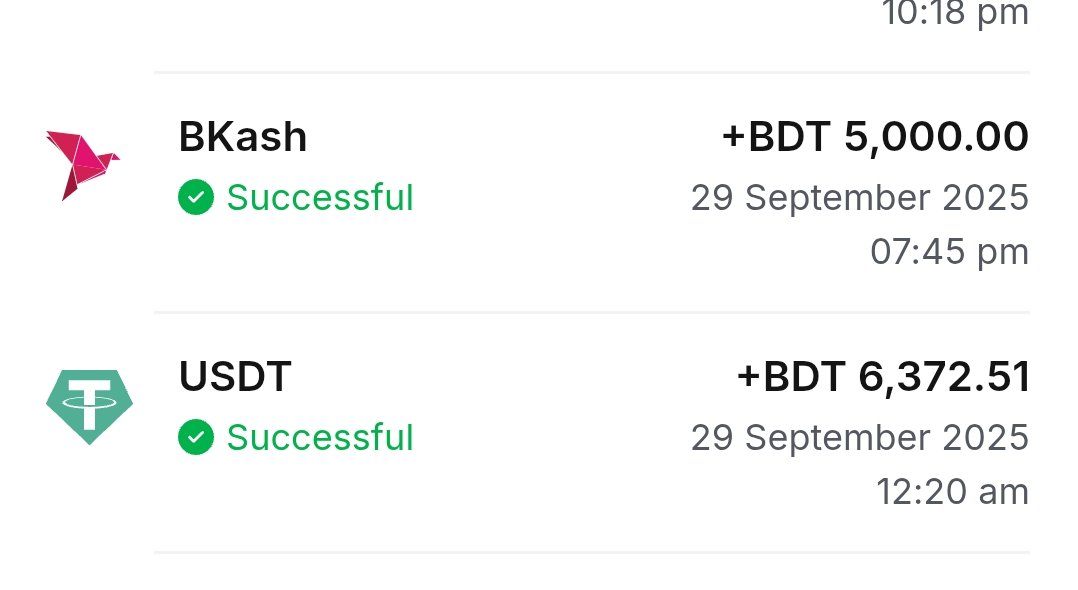Click the green checkmark in the USDT row
This screenshot has height=590, width=1078.
196,437
